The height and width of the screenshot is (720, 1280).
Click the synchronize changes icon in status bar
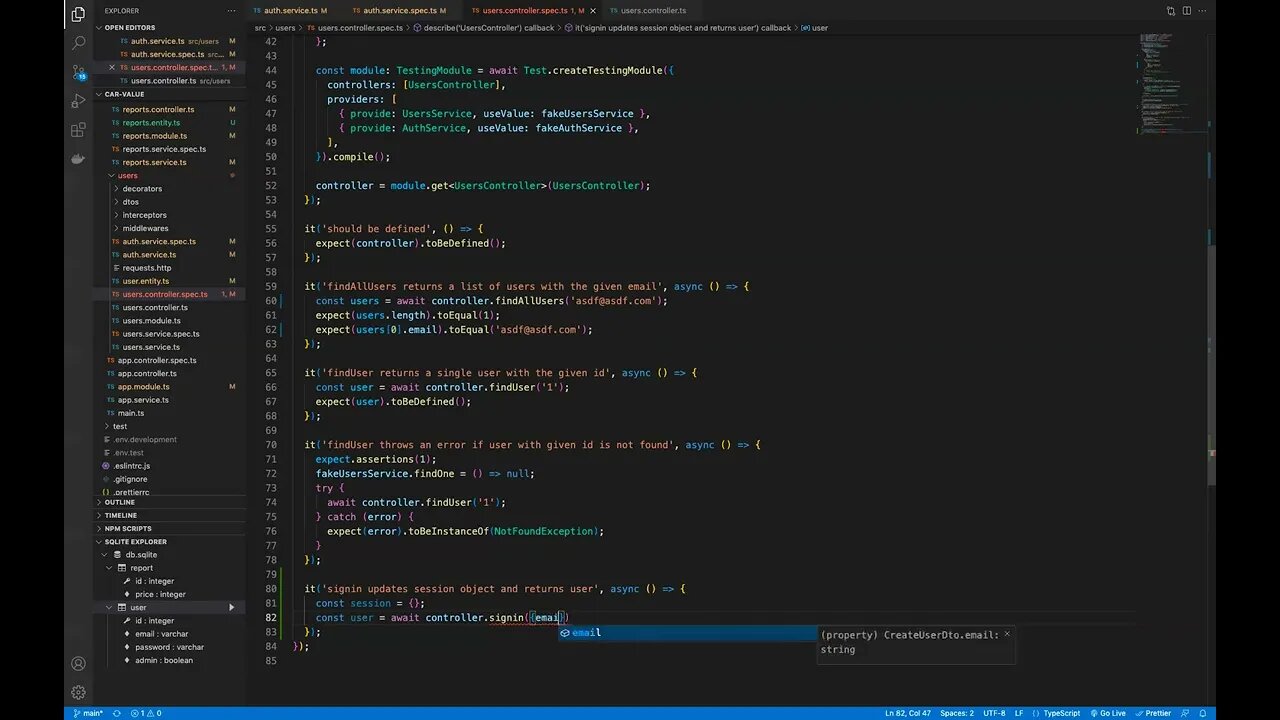117,713
